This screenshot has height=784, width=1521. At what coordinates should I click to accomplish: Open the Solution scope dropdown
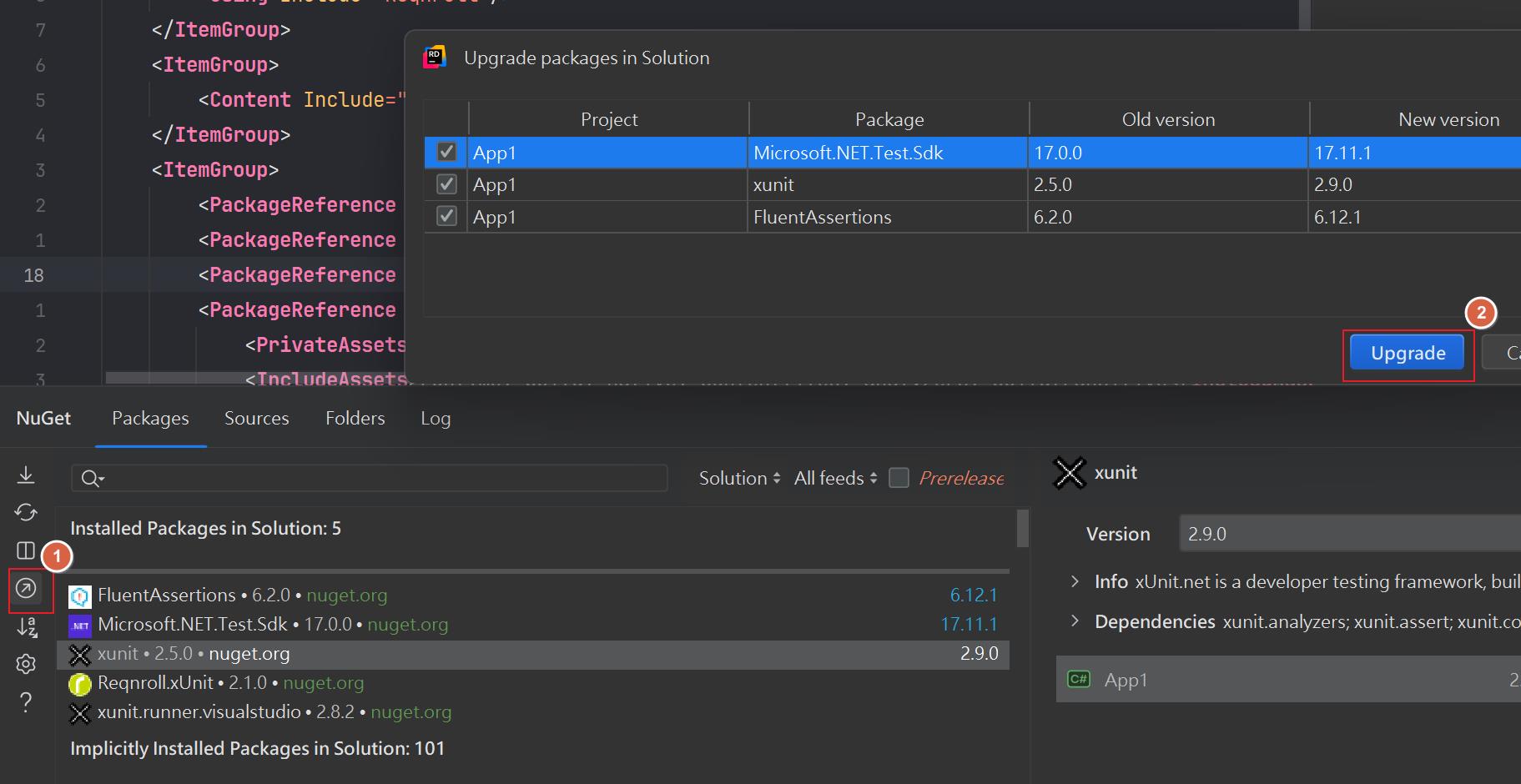(x=739, y=478)
